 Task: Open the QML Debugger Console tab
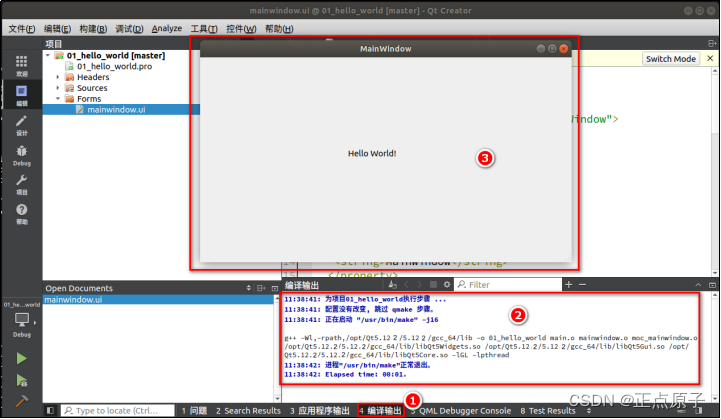coord(461,411)
